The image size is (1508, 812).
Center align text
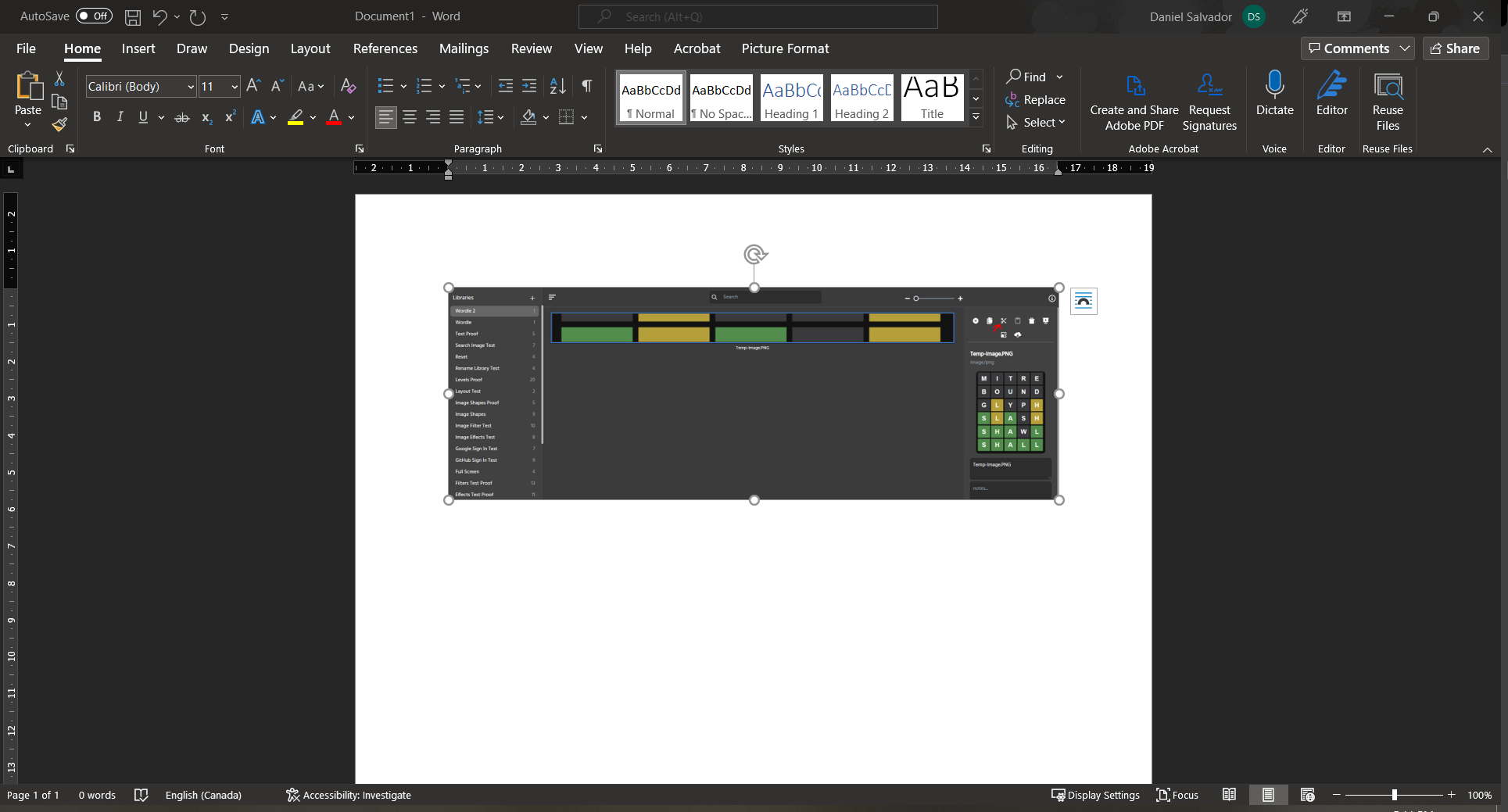tap(410, 117)
